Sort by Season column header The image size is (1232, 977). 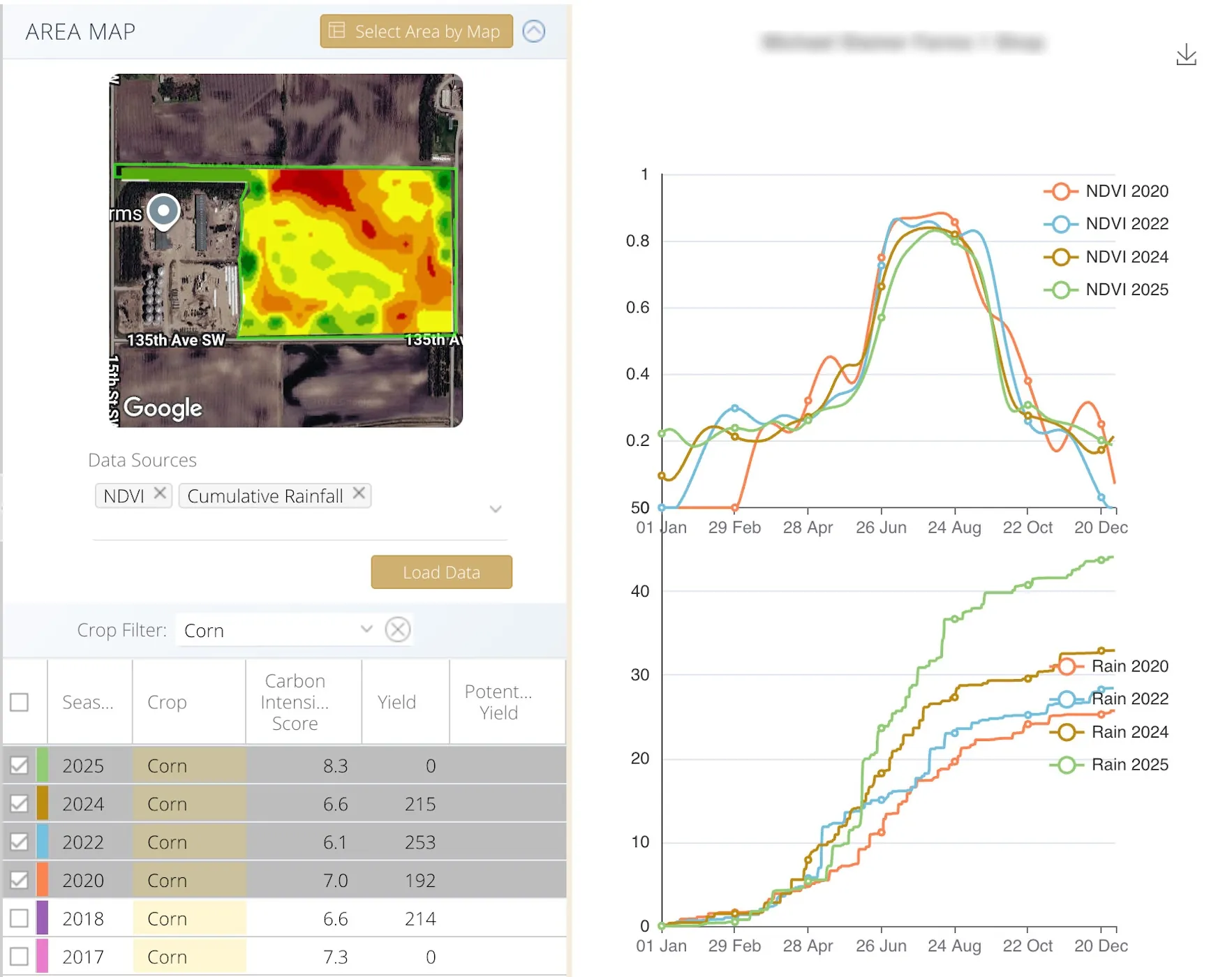89,702
